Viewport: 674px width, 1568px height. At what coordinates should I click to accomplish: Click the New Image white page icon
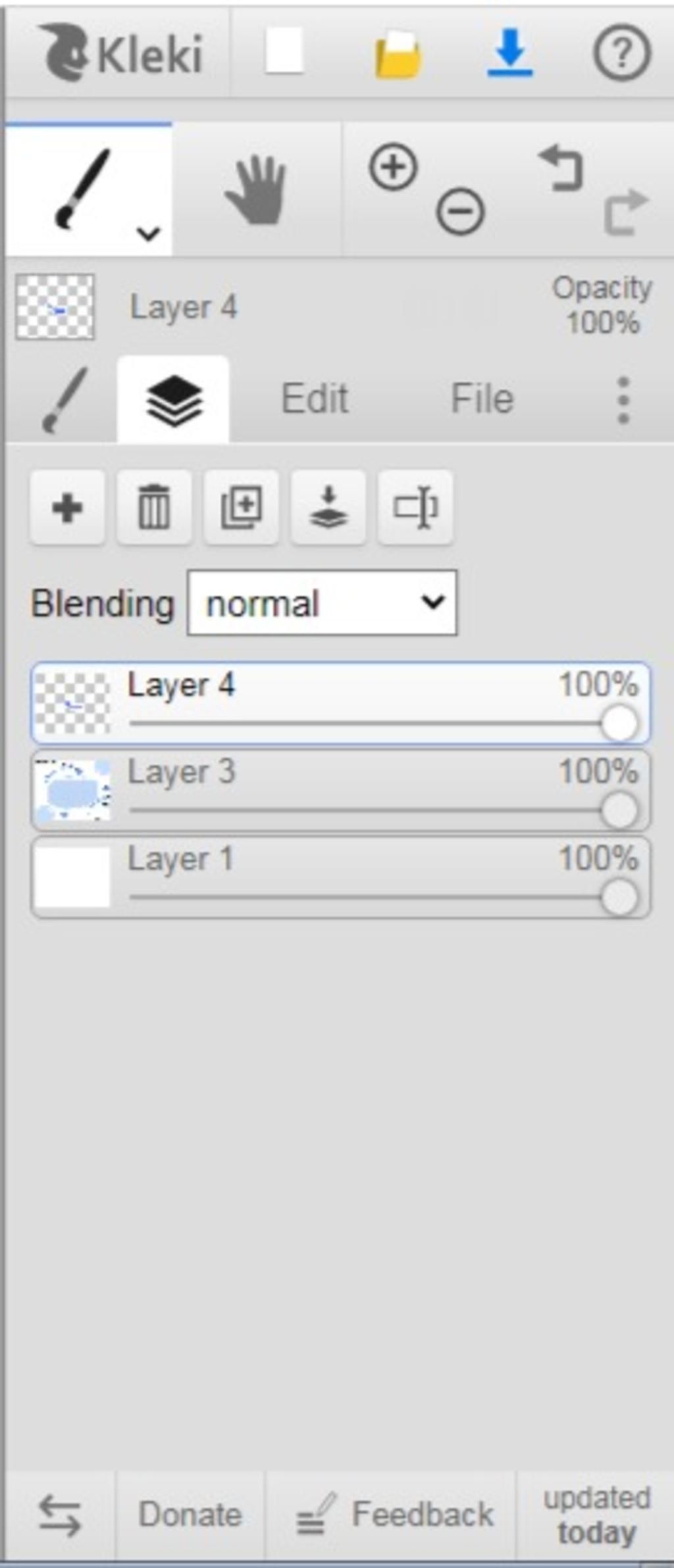(x=284, y=51)
